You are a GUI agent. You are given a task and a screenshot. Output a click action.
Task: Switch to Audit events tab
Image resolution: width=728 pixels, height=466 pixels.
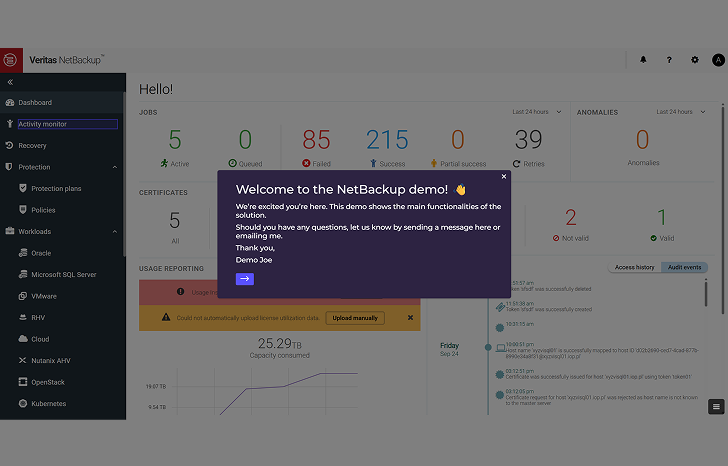click(684, 267)
